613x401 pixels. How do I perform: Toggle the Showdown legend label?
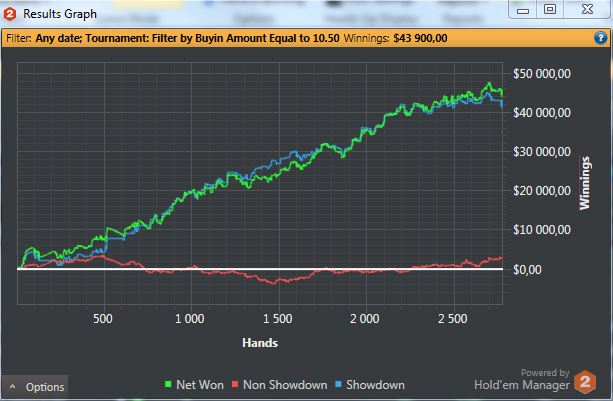(x=375, y=385)
